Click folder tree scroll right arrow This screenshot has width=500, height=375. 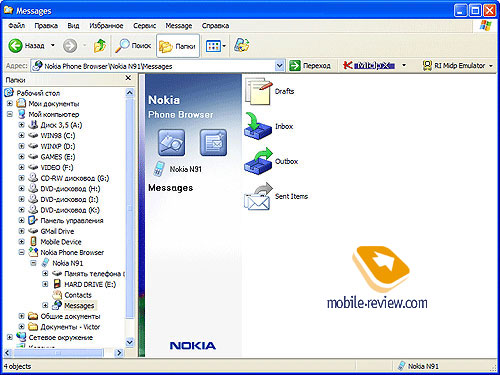point(119,352)
